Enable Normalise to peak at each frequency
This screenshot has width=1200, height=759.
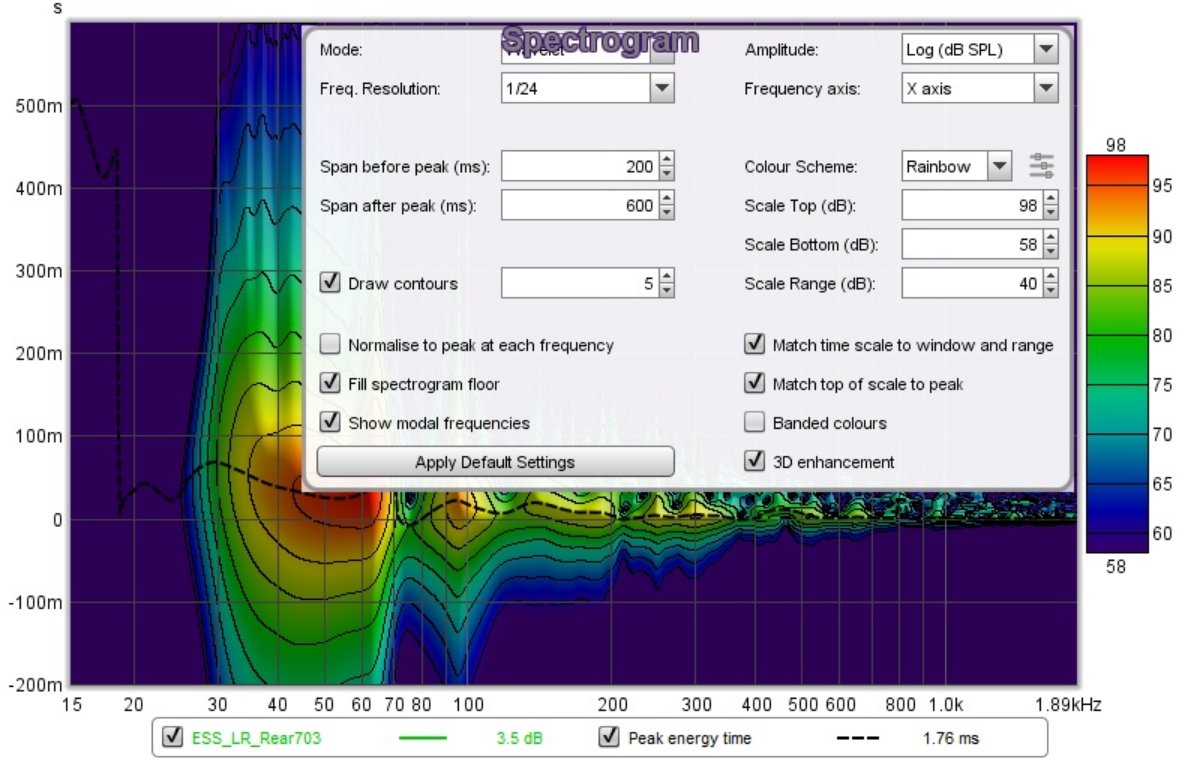pos(329,345)
